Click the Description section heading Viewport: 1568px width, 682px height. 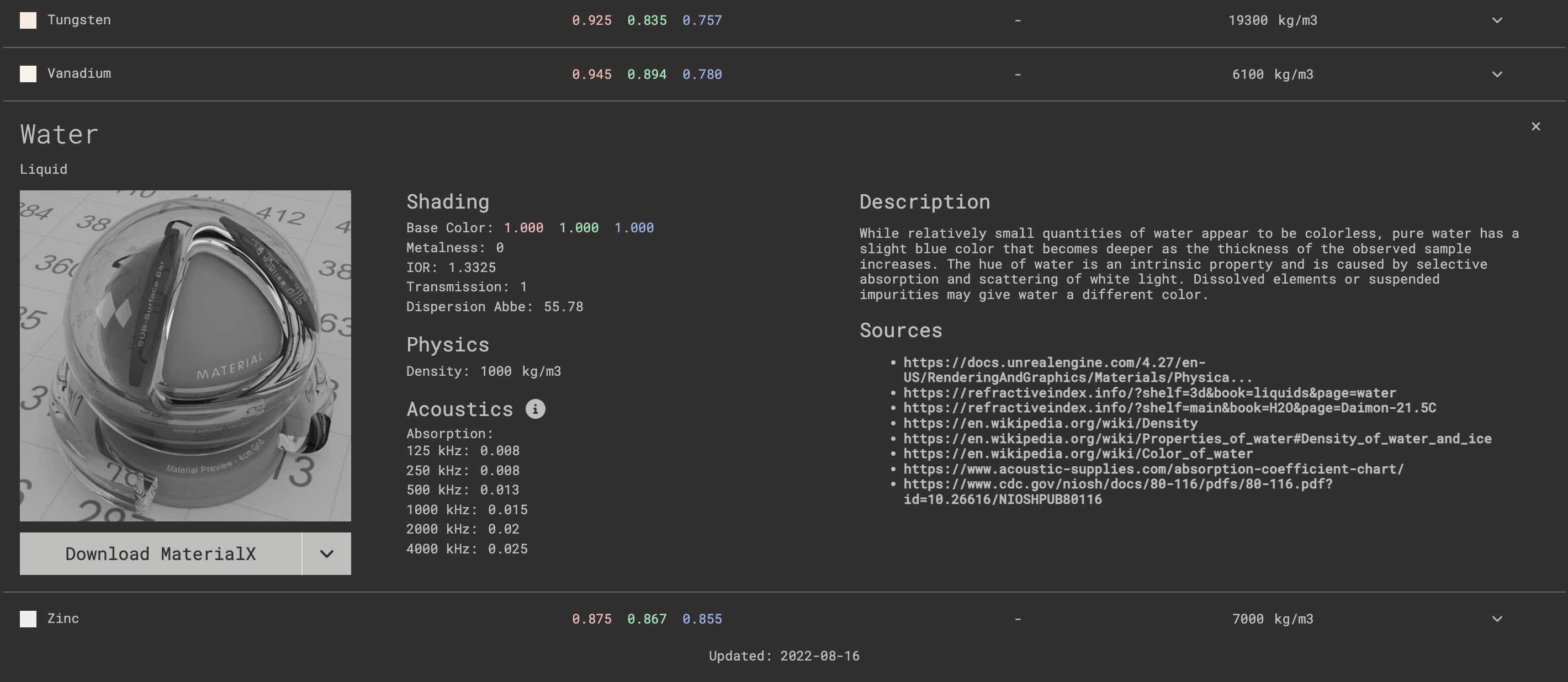925,202
